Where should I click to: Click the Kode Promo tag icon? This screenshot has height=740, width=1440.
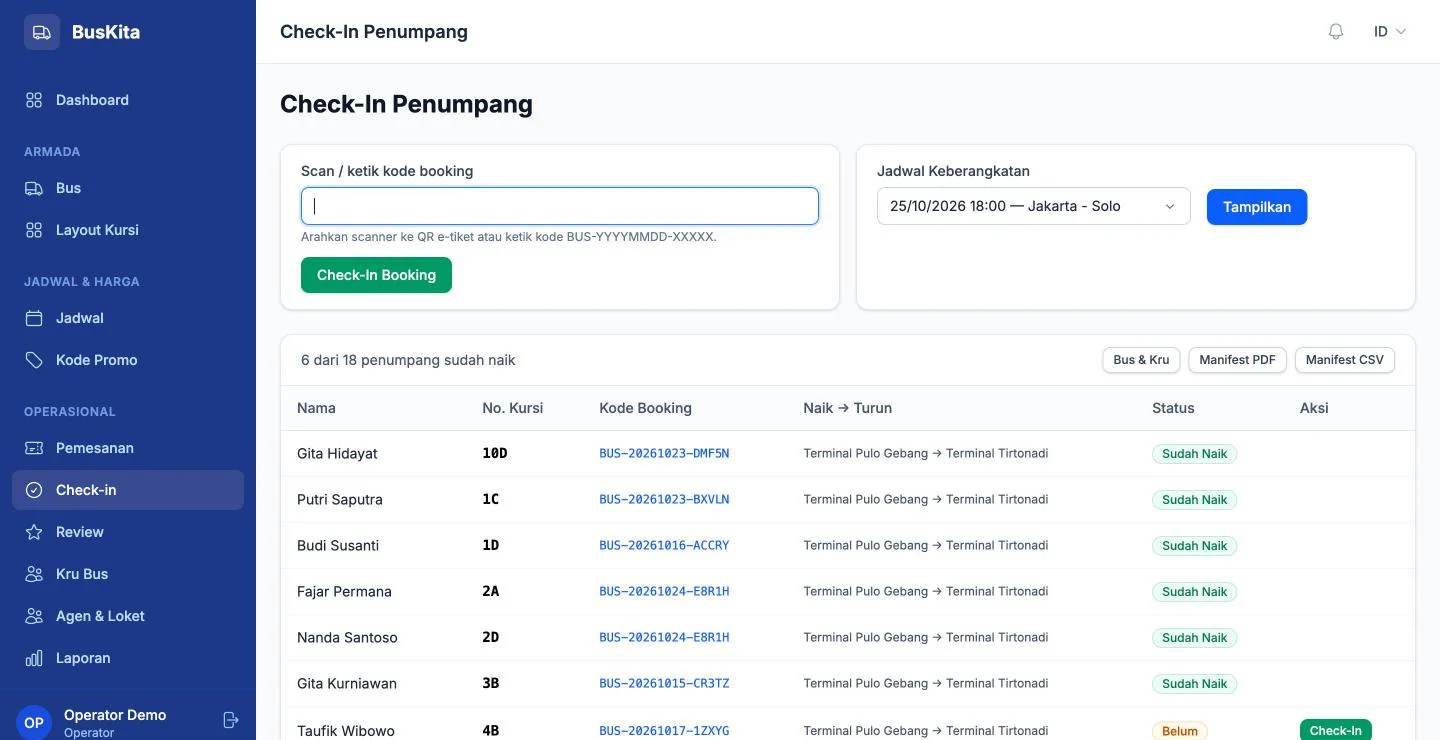tap(34, 360)
